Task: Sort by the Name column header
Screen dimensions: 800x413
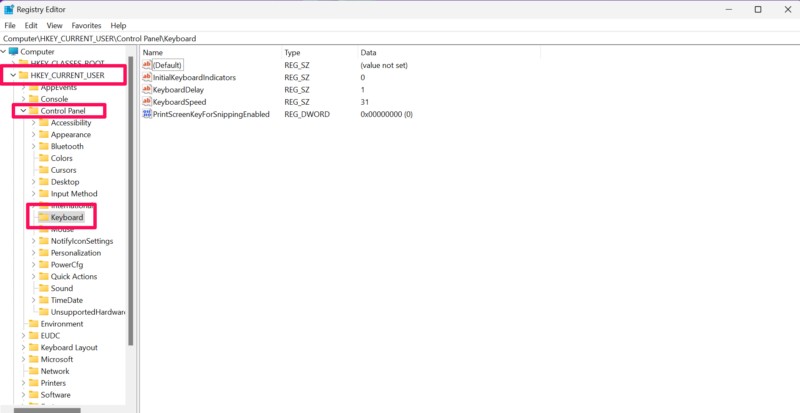Action: coord(152,51)
